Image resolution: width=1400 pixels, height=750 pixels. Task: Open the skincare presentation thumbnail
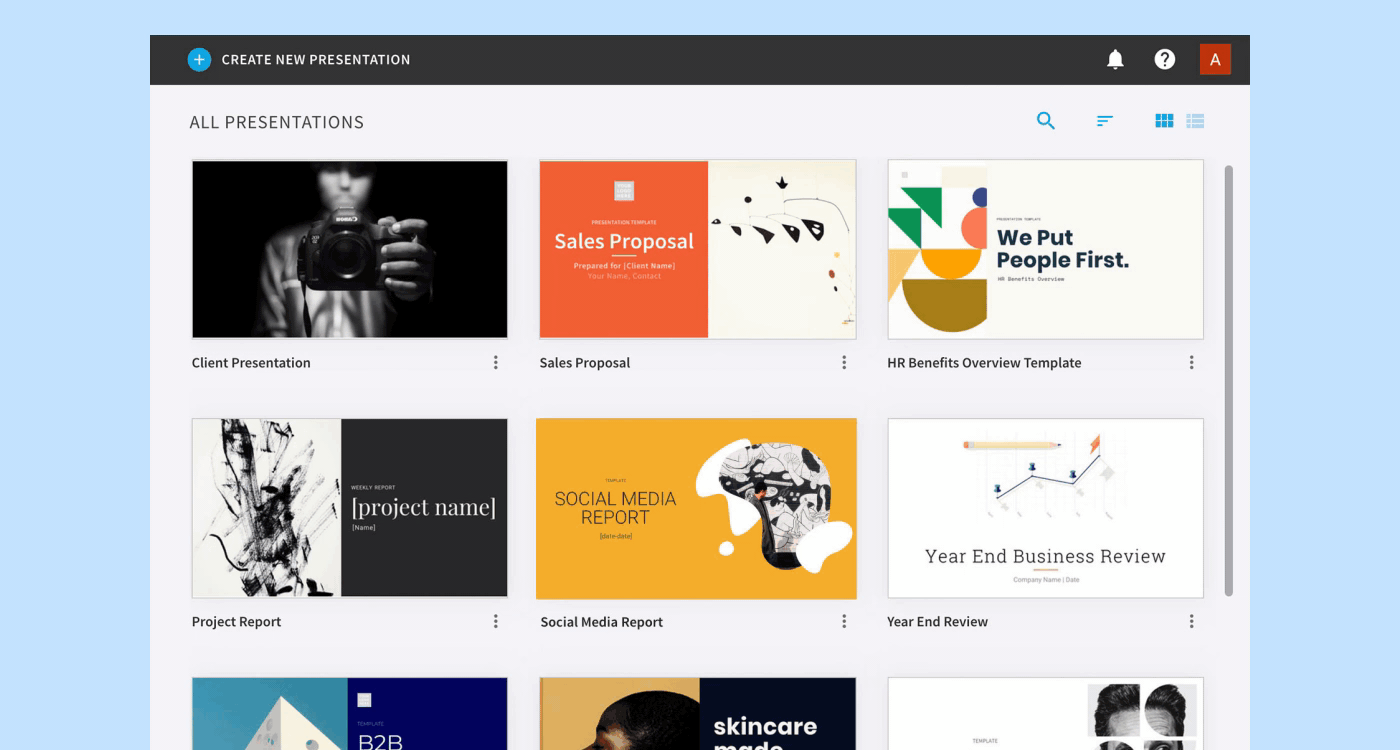[x=698, y=714]
